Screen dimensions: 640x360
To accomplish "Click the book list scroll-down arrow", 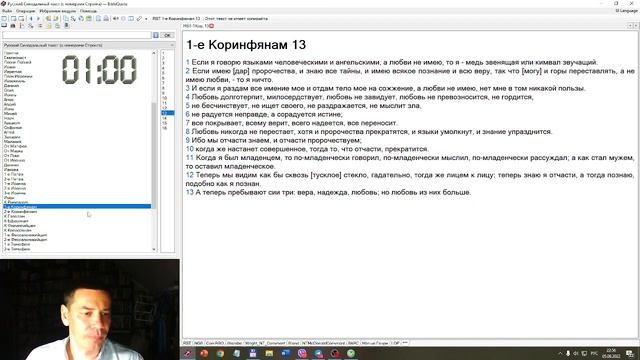I will [x=154, y=249].
